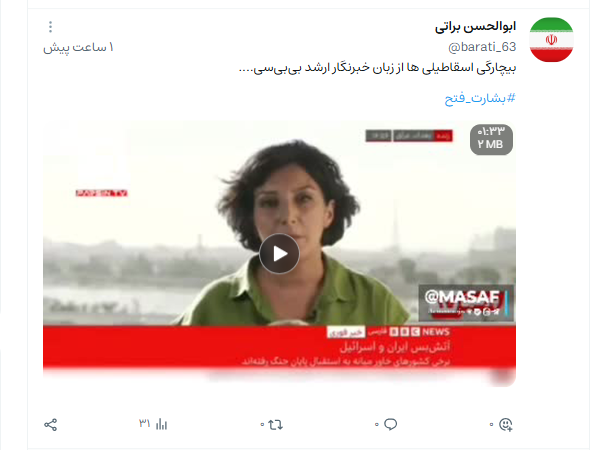The image size is (593, 450).
Task: Click the video duration and size badge
Action: click(491, 139)
